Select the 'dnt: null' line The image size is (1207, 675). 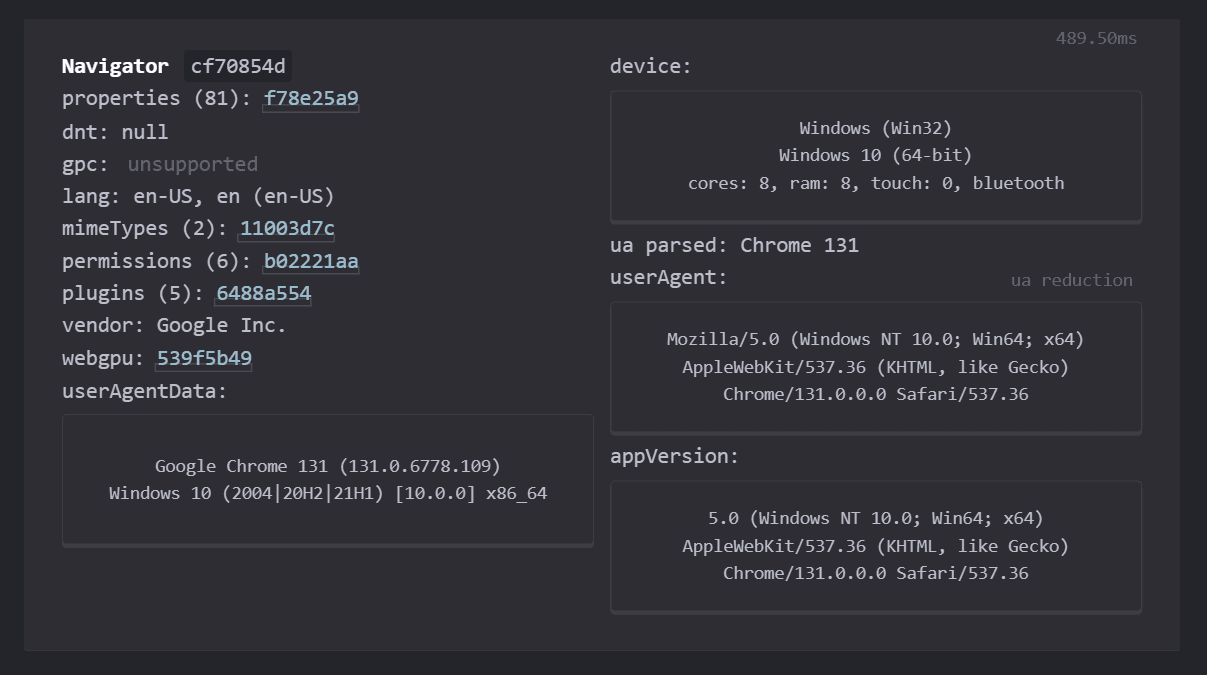115,132
